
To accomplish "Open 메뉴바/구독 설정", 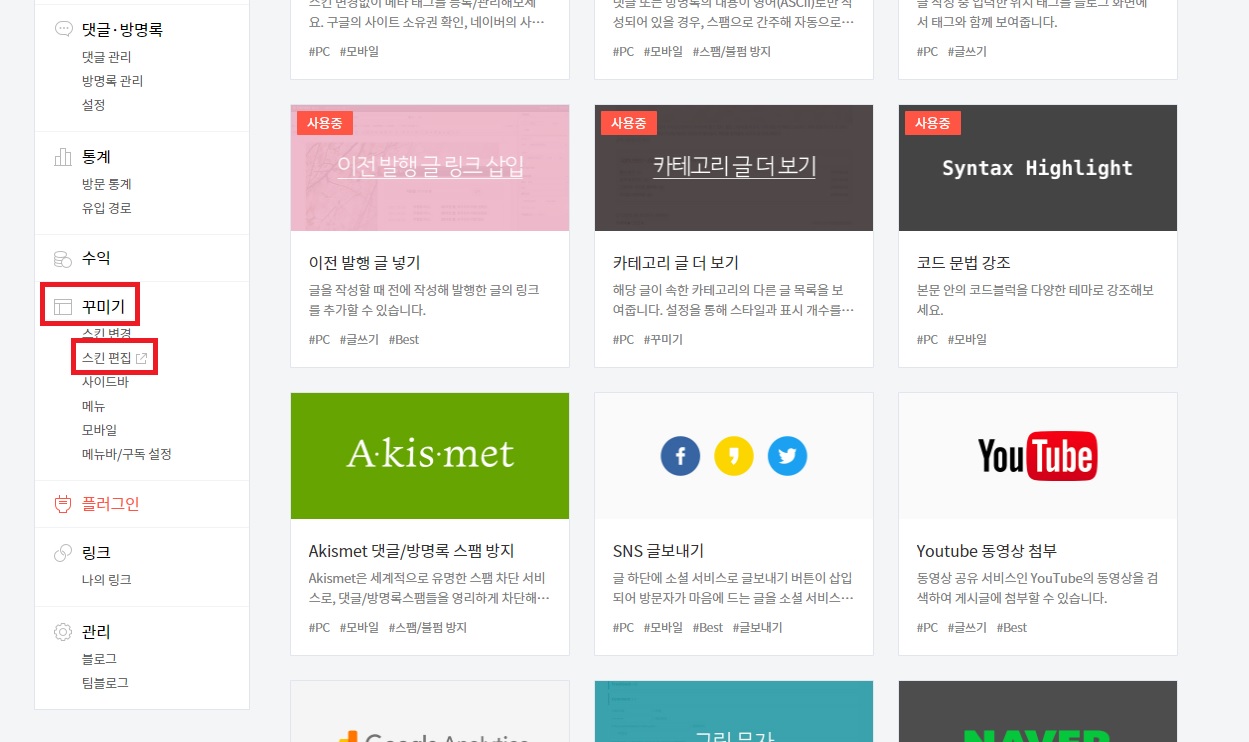I will coord(127,454).
